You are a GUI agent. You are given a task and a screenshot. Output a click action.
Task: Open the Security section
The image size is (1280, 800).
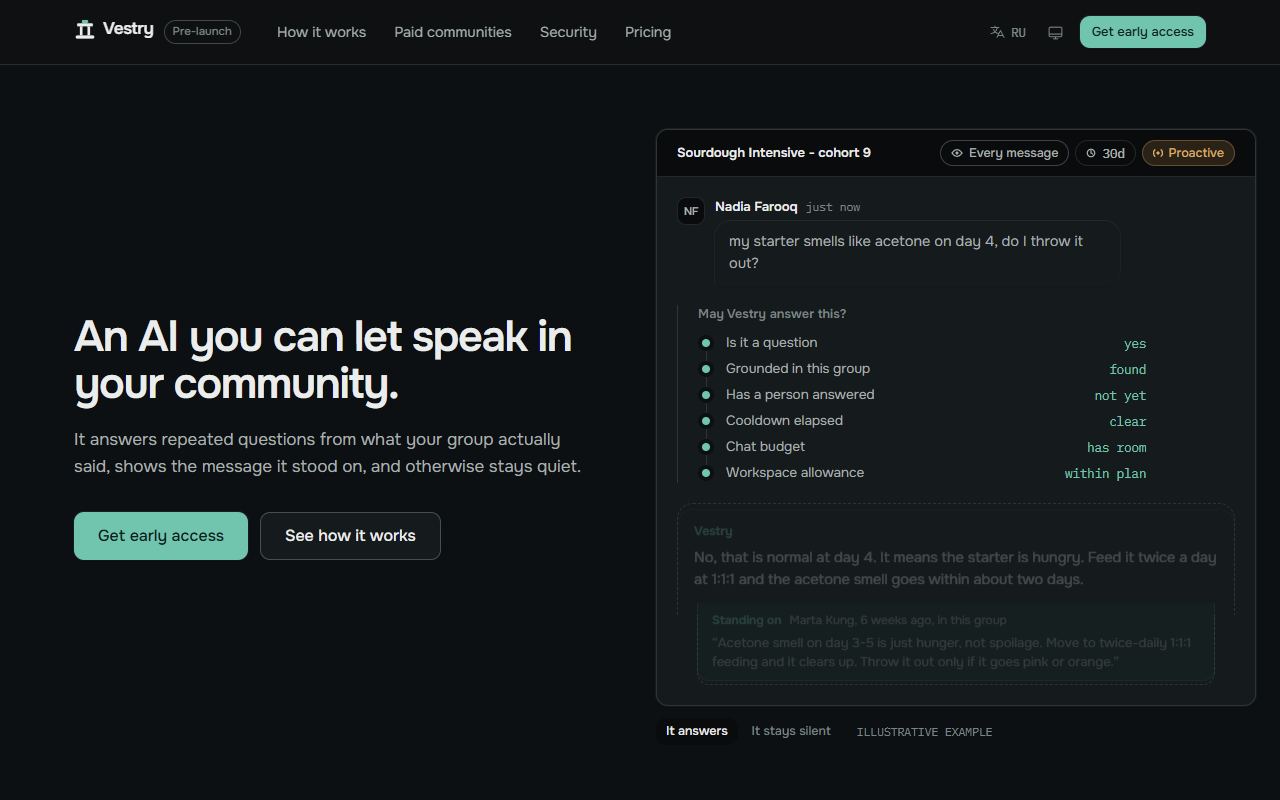tap(568, 32)
